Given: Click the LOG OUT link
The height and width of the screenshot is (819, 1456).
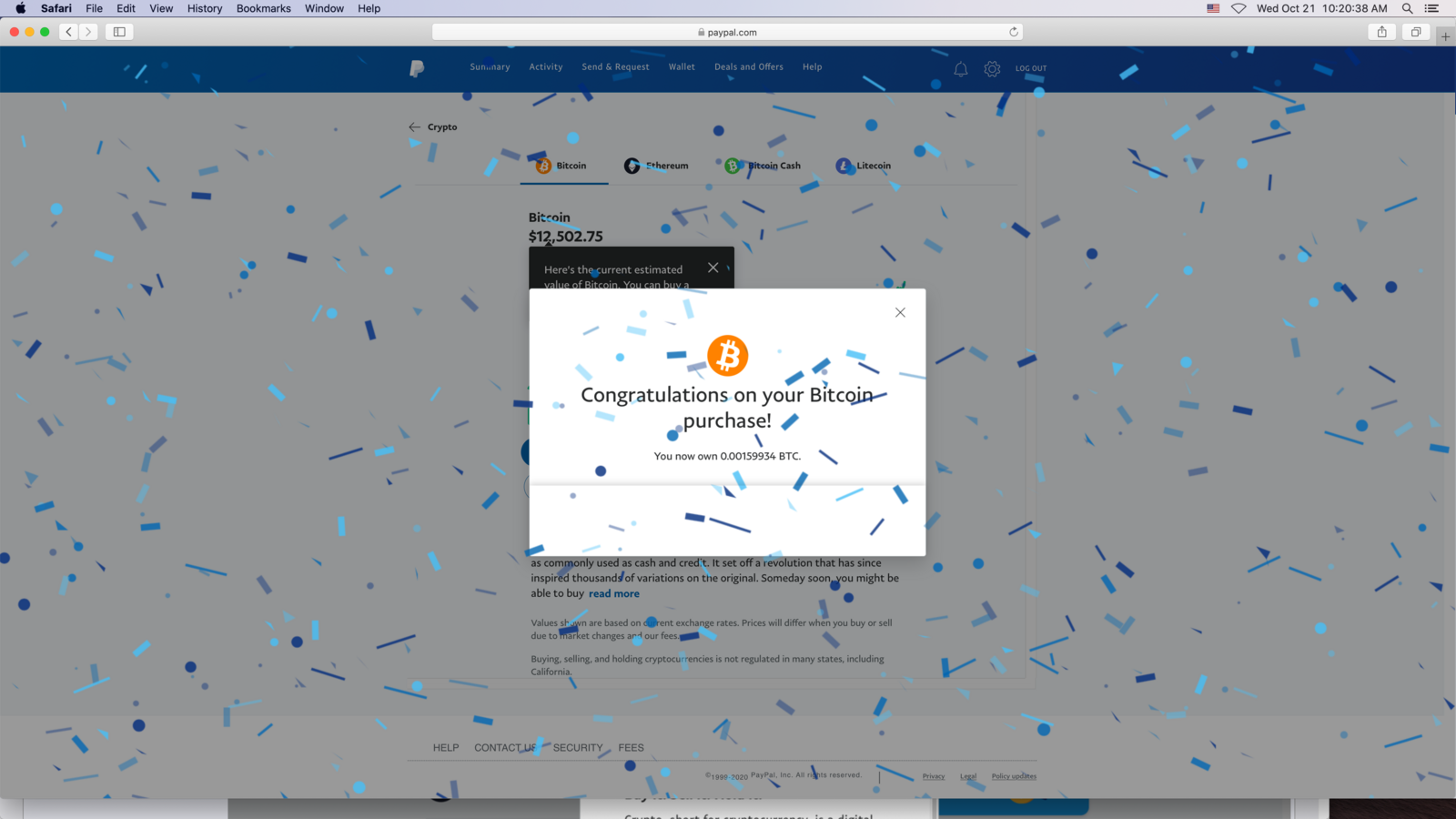Looking at the screenshot, I should pos(1031,68).
